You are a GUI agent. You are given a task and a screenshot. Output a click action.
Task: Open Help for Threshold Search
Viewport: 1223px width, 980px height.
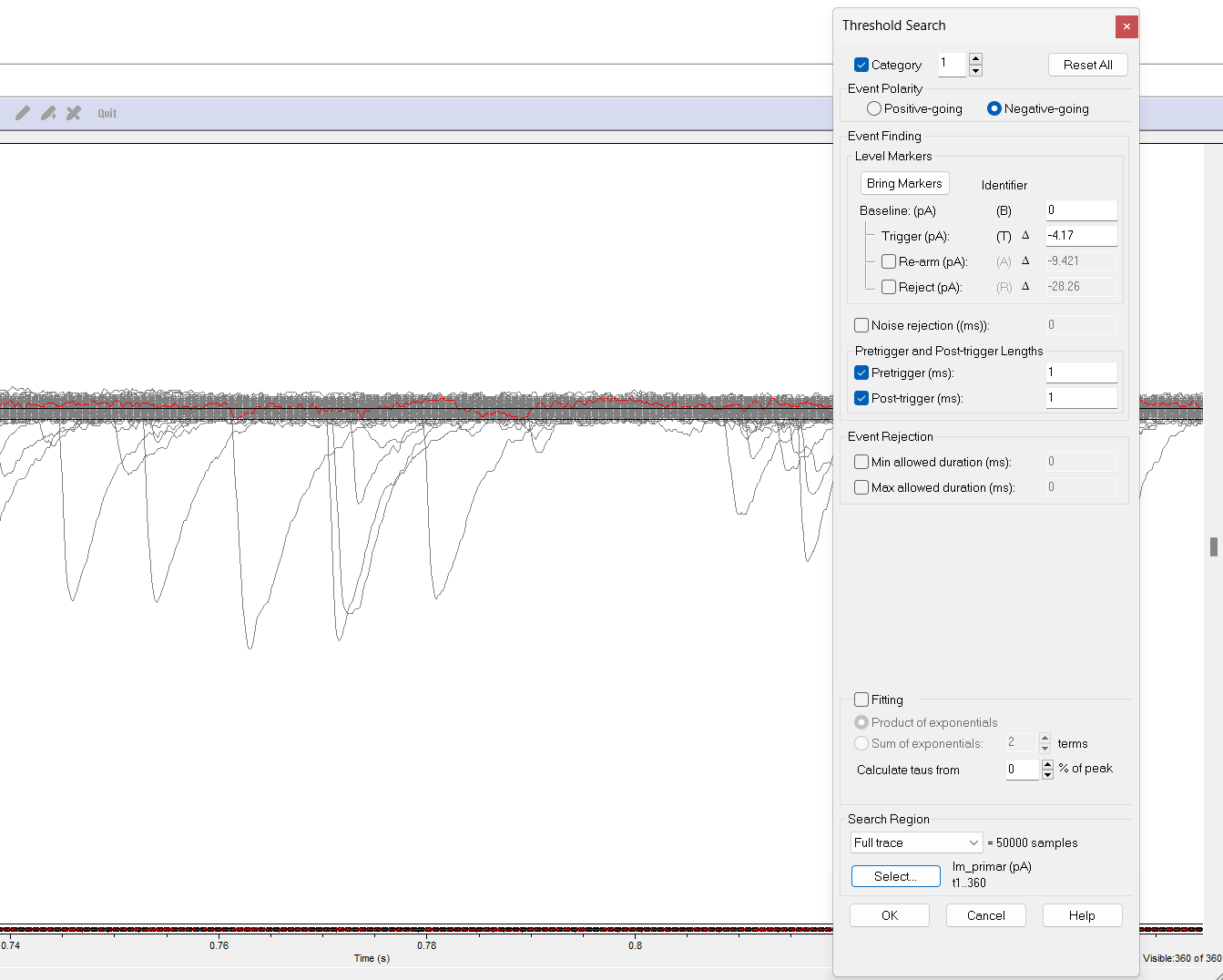[1082, 915]
